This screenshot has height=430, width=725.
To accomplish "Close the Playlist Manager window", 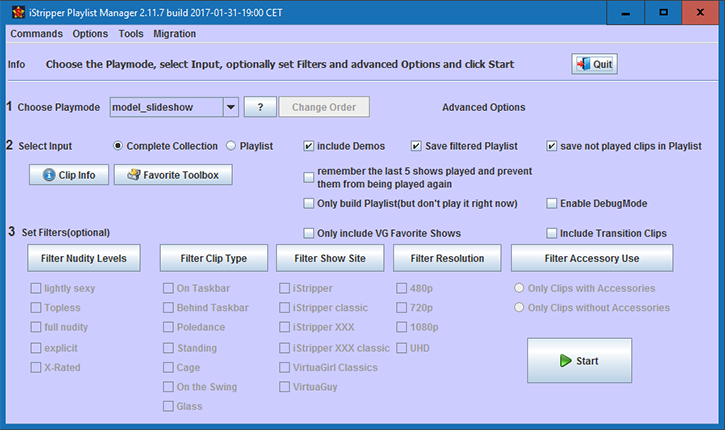I will coord(700,12).
